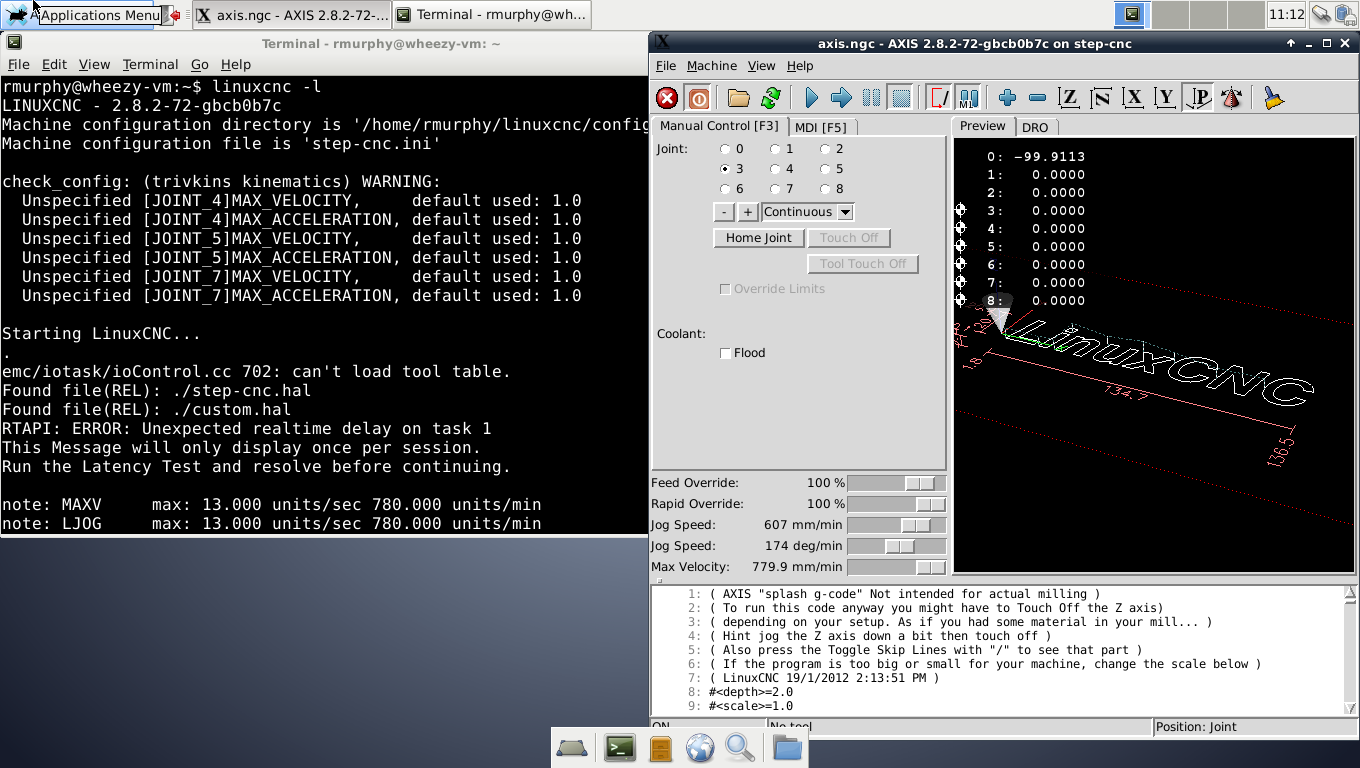Open home folder icon in the dock
The image size is (1360, 768).
(x=788, y=747)
